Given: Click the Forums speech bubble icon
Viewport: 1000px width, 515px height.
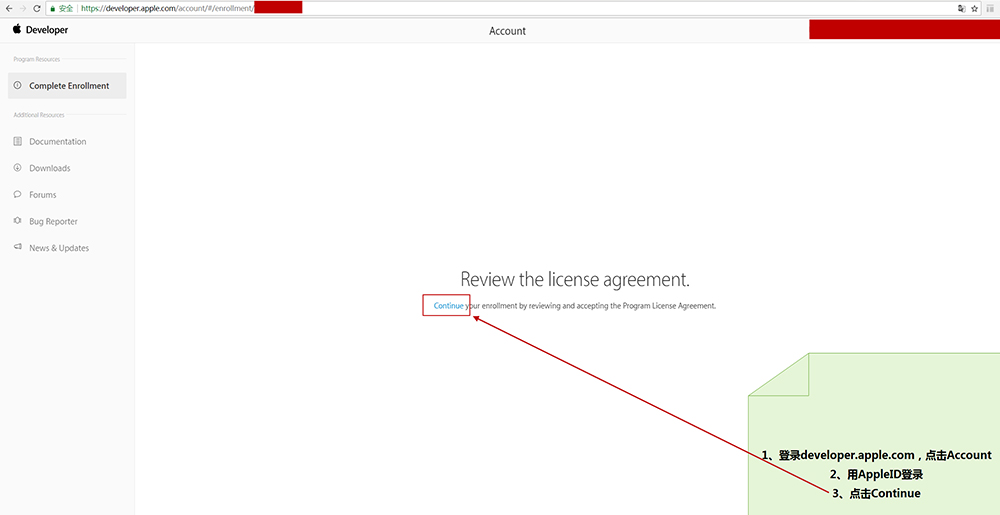Looking at the screenshot, I should [x=18, y=195].
